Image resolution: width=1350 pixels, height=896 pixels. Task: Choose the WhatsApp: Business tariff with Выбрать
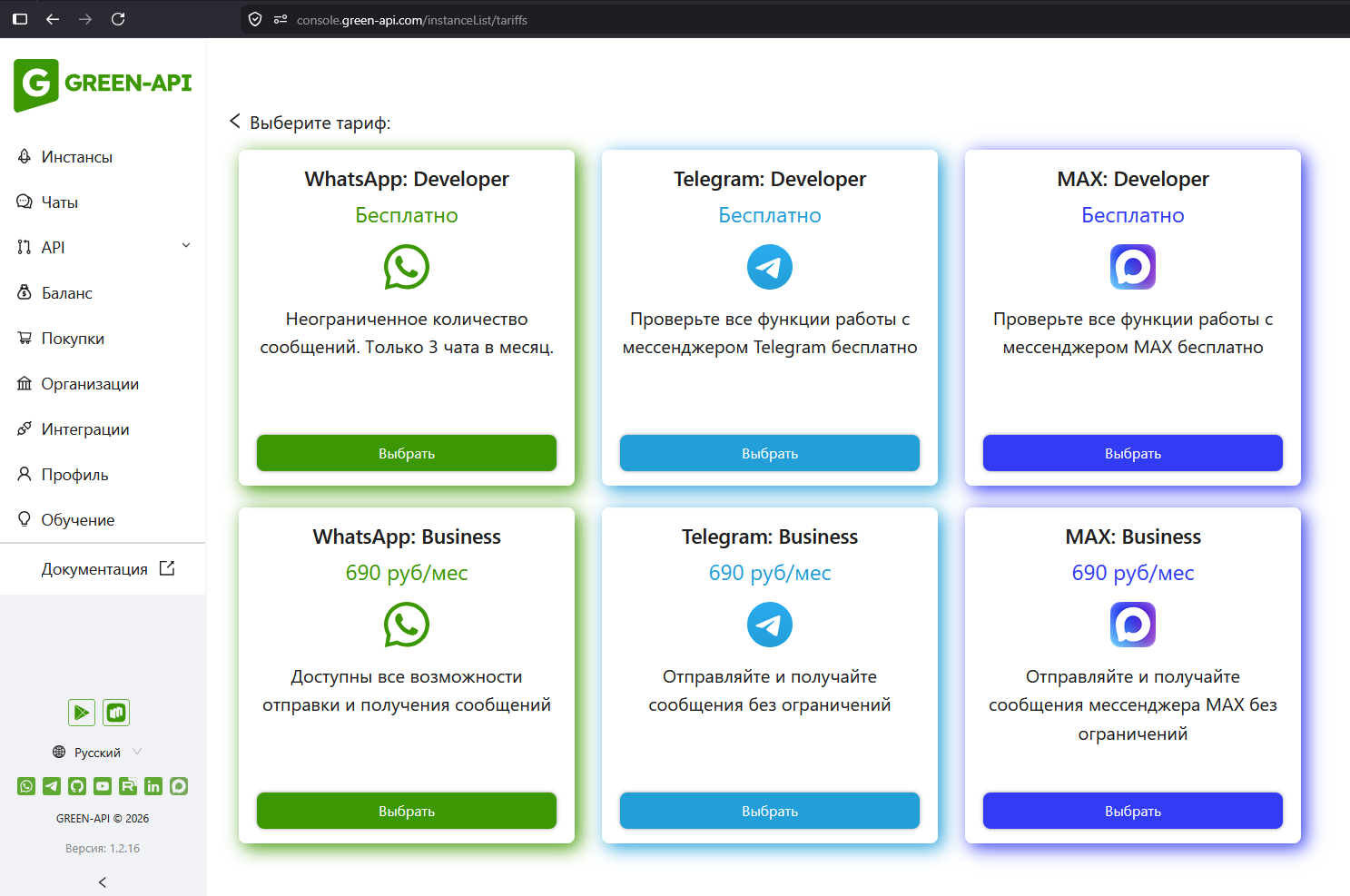[x=407, y=811]
